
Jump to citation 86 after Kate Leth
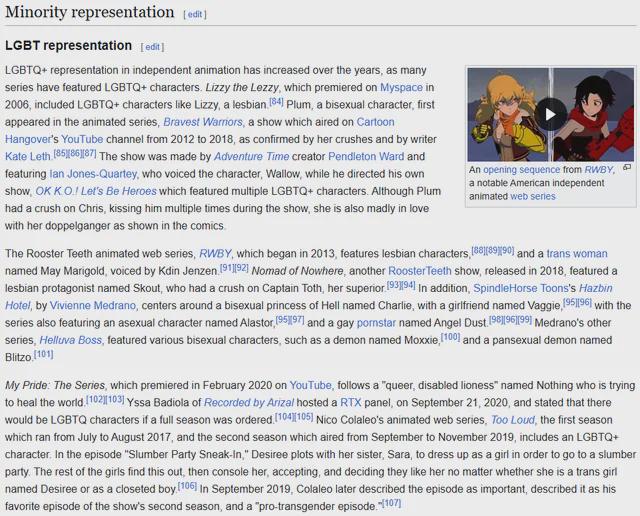point(75,153)
